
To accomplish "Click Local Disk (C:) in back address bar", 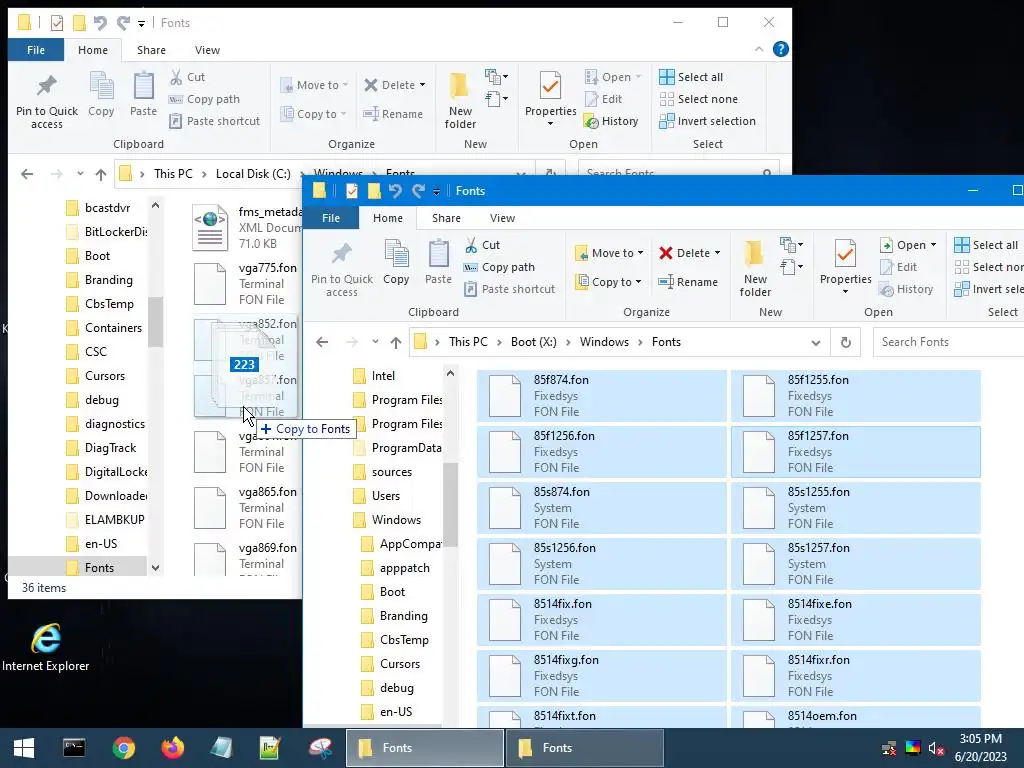I will pos(253,174).
